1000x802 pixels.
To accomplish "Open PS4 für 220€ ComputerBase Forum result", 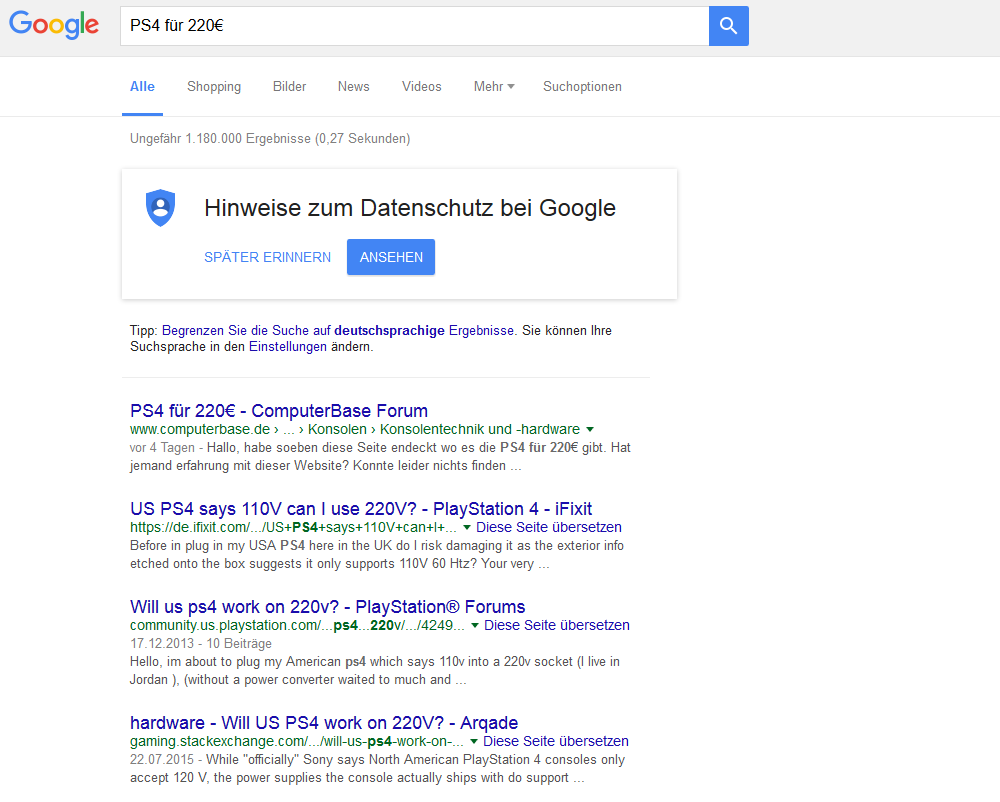I will click(279, 411).
